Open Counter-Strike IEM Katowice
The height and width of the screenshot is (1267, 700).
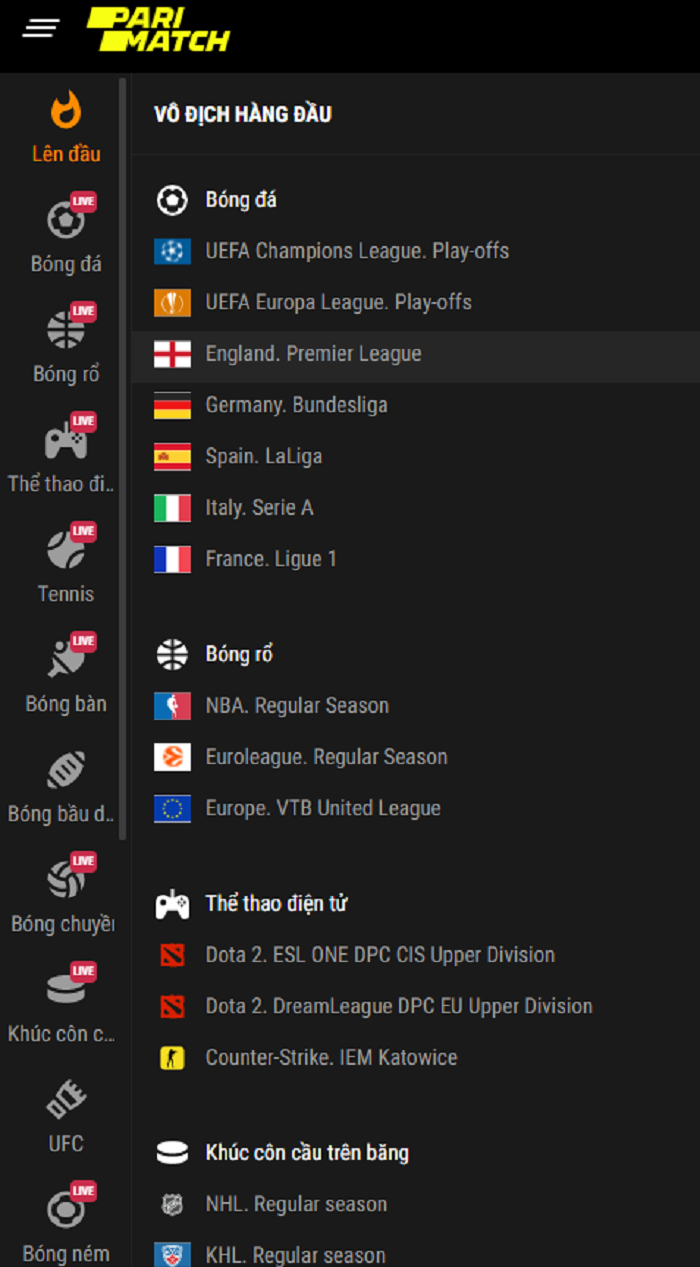click(331, 1058)
